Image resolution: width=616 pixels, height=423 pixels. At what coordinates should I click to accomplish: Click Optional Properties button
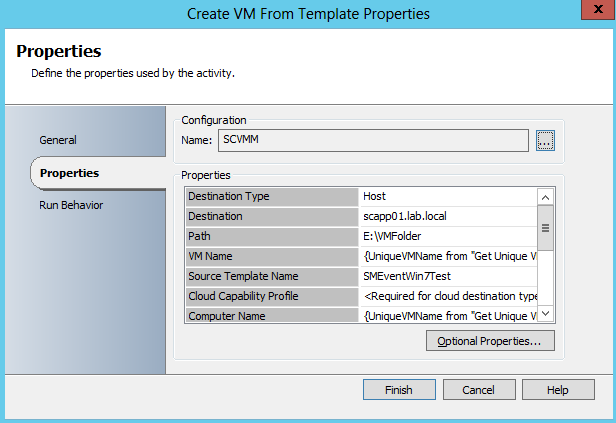[x=490, y=342]
